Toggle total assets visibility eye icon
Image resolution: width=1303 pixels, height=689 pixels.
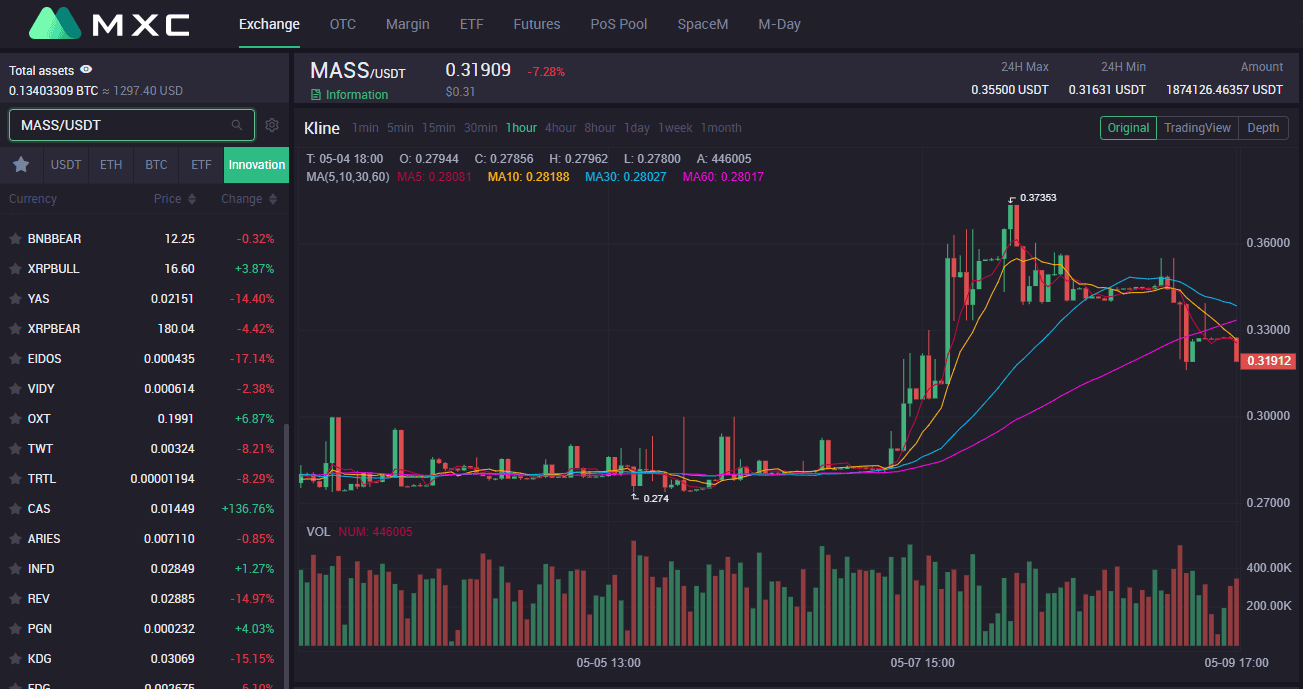pyautogui.click(x=86, y=70)
